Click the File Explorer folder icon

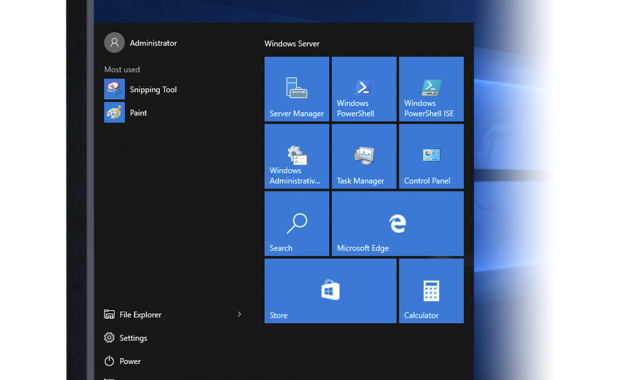click(109, 314)
